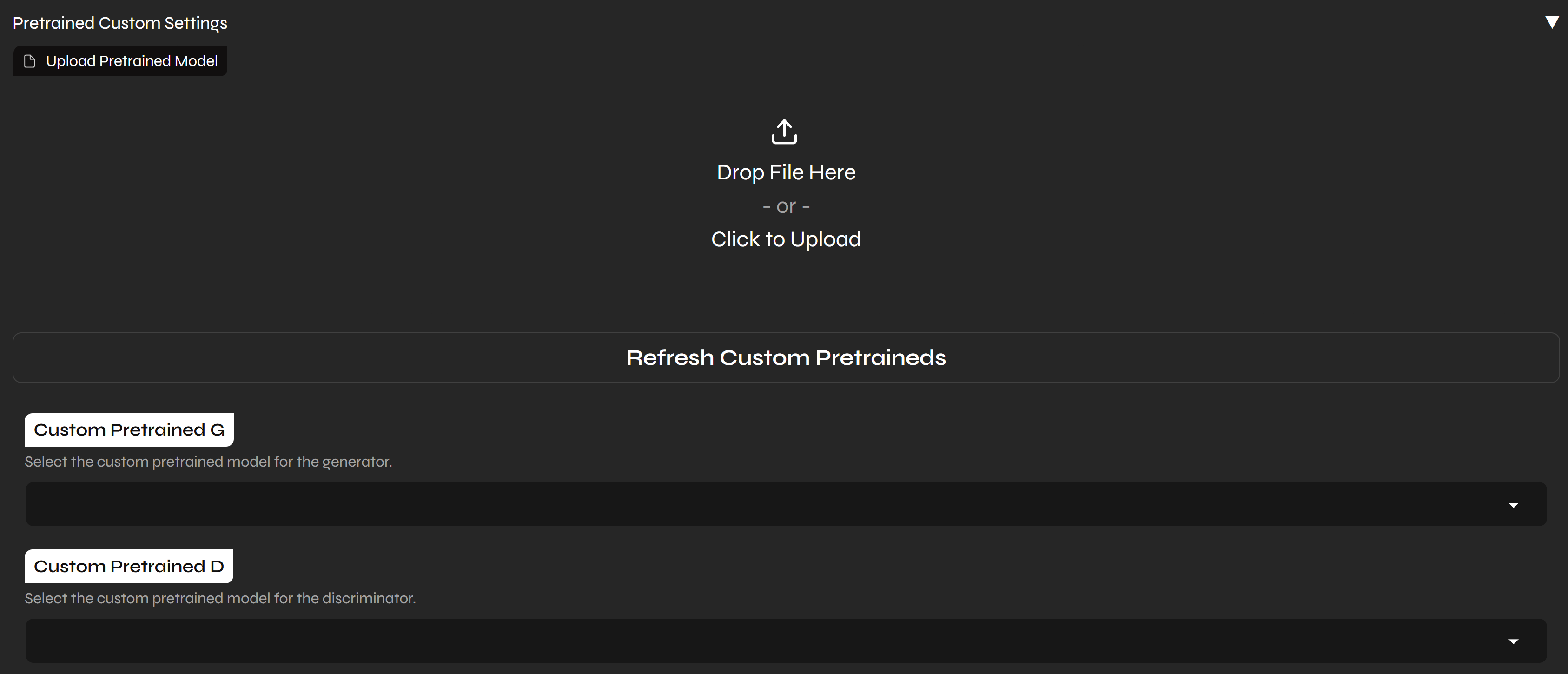Click the 'Drop File Here' text

785,172
